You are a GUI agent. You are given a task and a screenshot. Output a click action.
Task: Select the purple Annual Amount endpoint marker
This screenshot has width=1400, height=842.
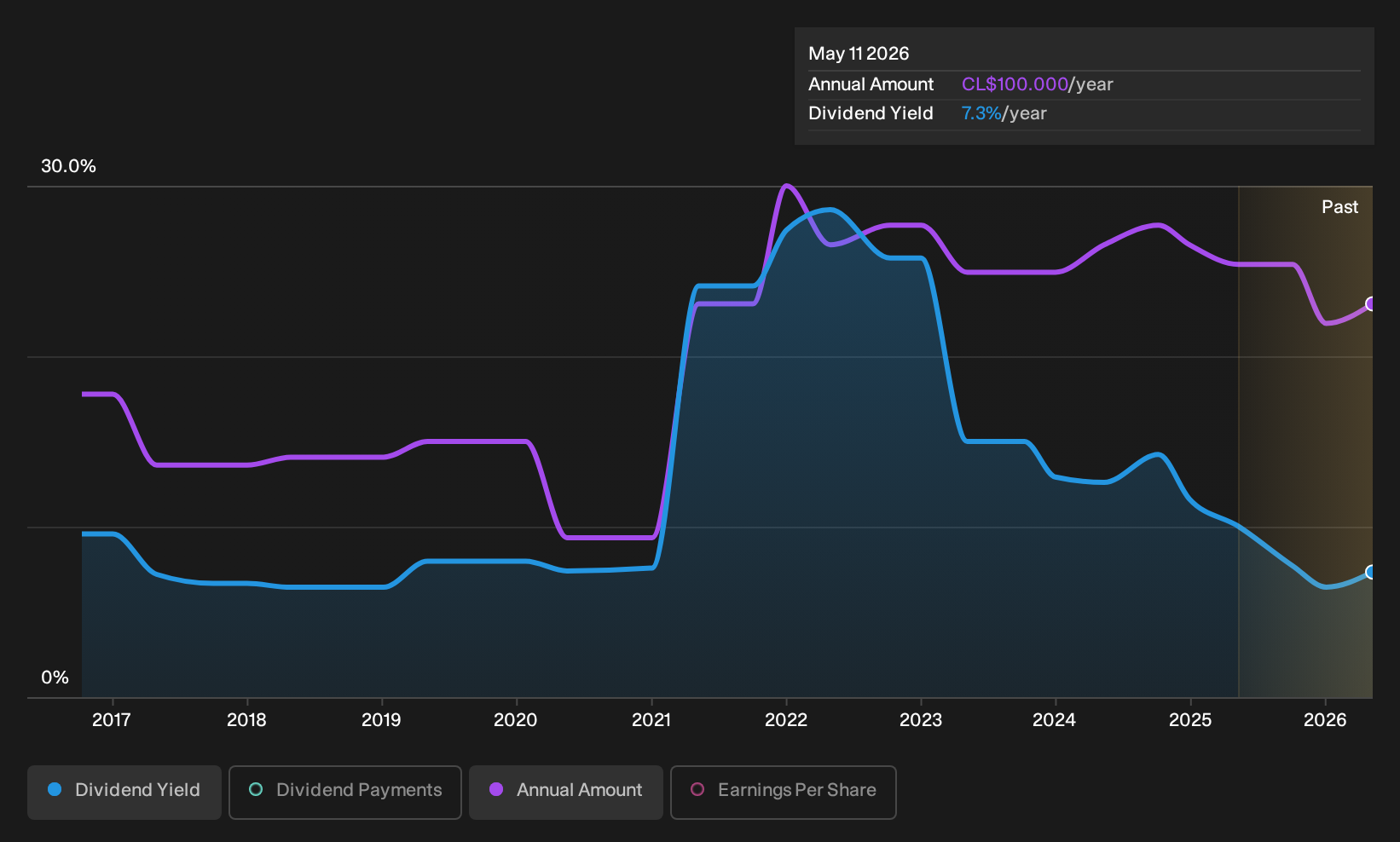coord(1371,304)
